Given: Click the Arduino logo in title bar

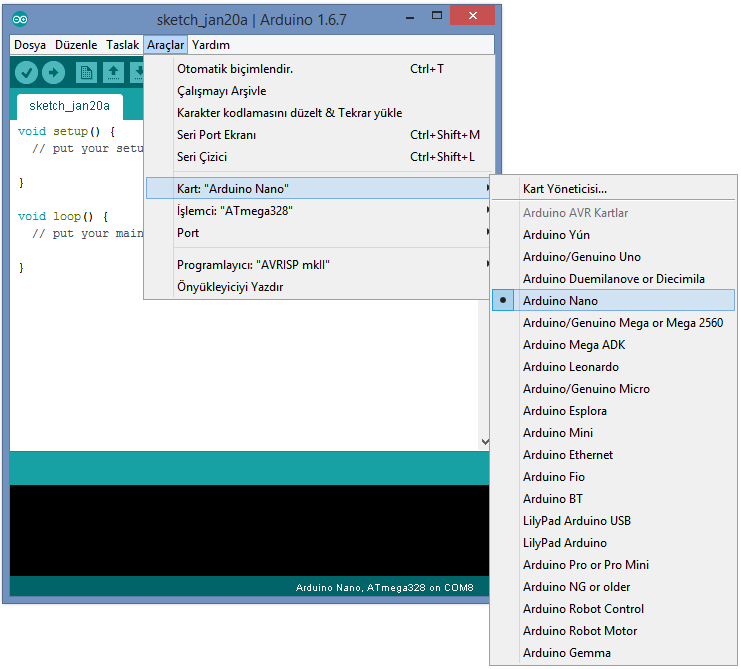Looking at the screenshot, I should pos(20,19).
